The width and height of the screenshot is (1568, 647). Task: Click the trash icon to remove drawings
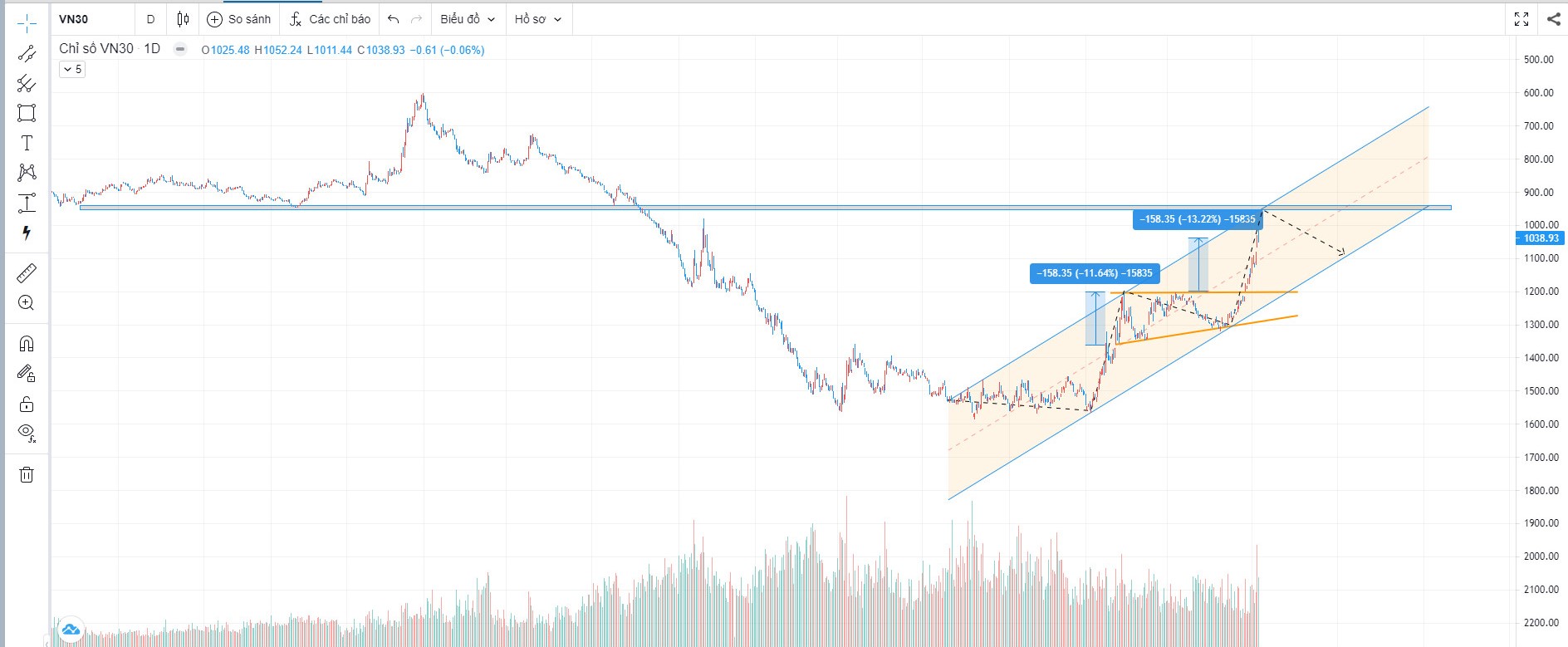tap(27, 474)
